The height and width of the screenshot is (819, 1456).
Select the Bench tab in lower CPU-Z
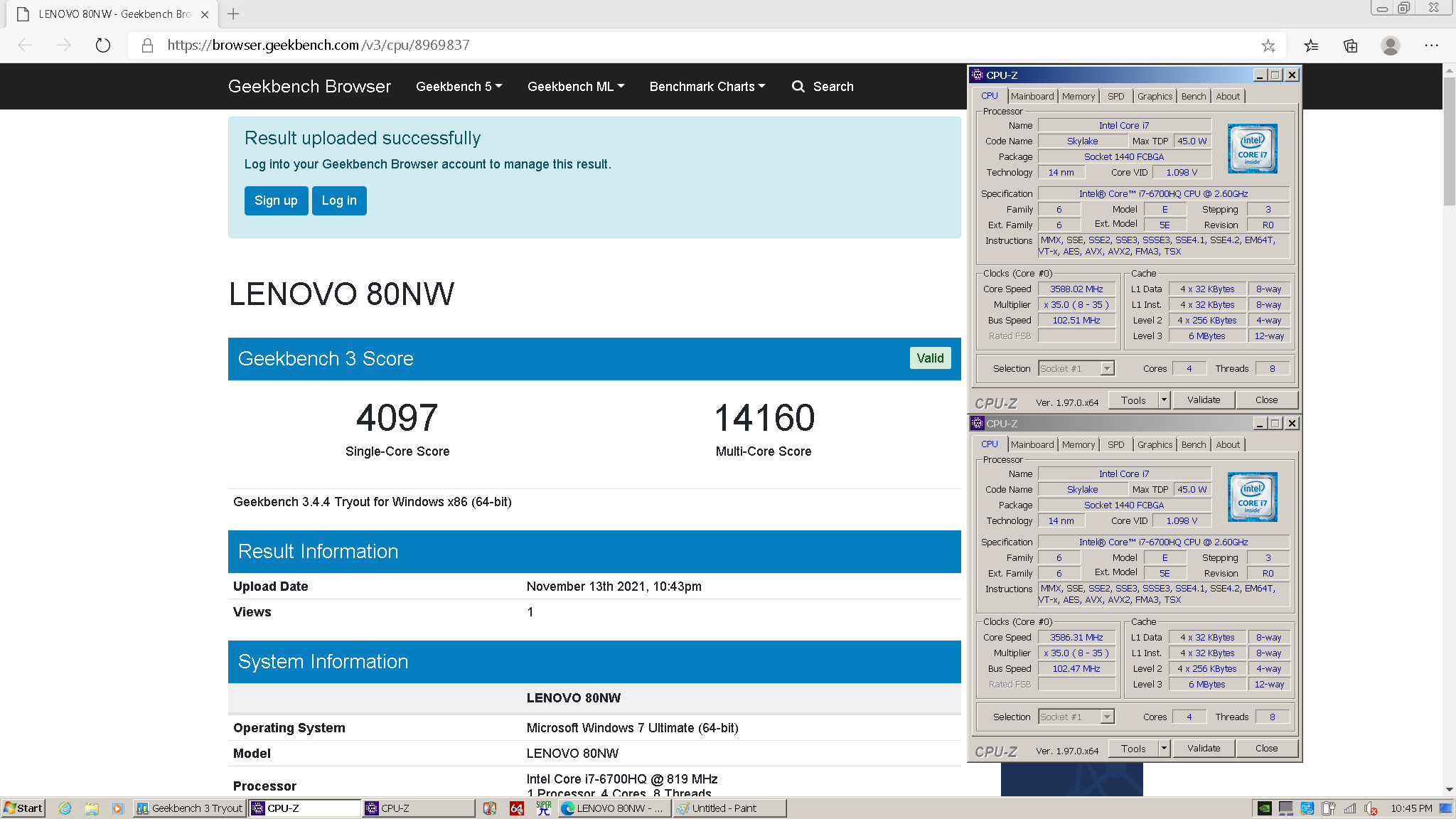(x=1194, y=445)
